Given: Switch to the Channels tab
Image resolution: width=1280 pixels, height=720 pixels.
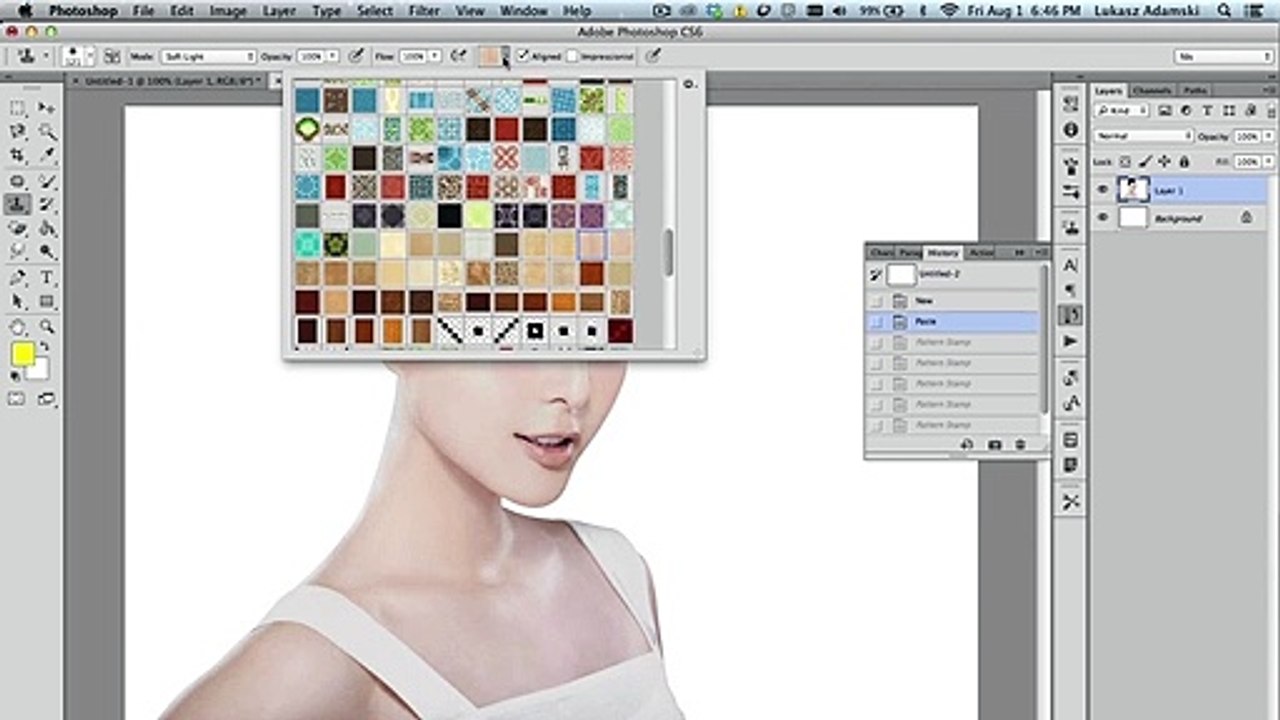Looking at the screenshot, I should click(1152, 90).
